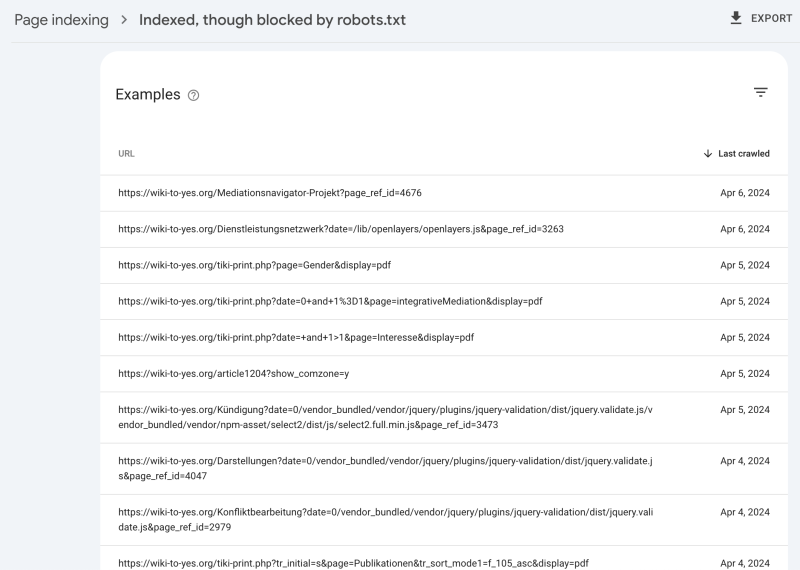Click the Examples help question-mark icon
800x570 pixels.
193,95
